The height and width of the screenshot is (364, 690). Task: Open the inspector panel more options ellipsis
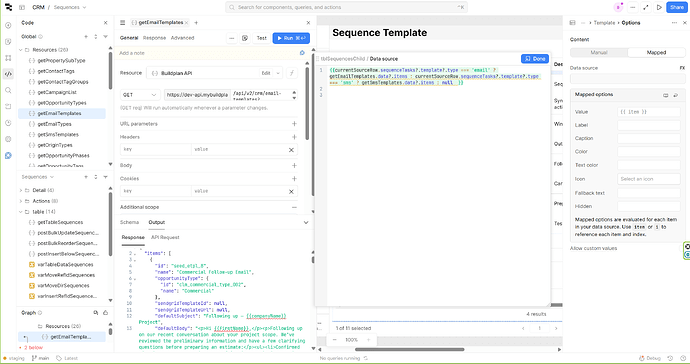pyautogui.click(x=674, y=22)
